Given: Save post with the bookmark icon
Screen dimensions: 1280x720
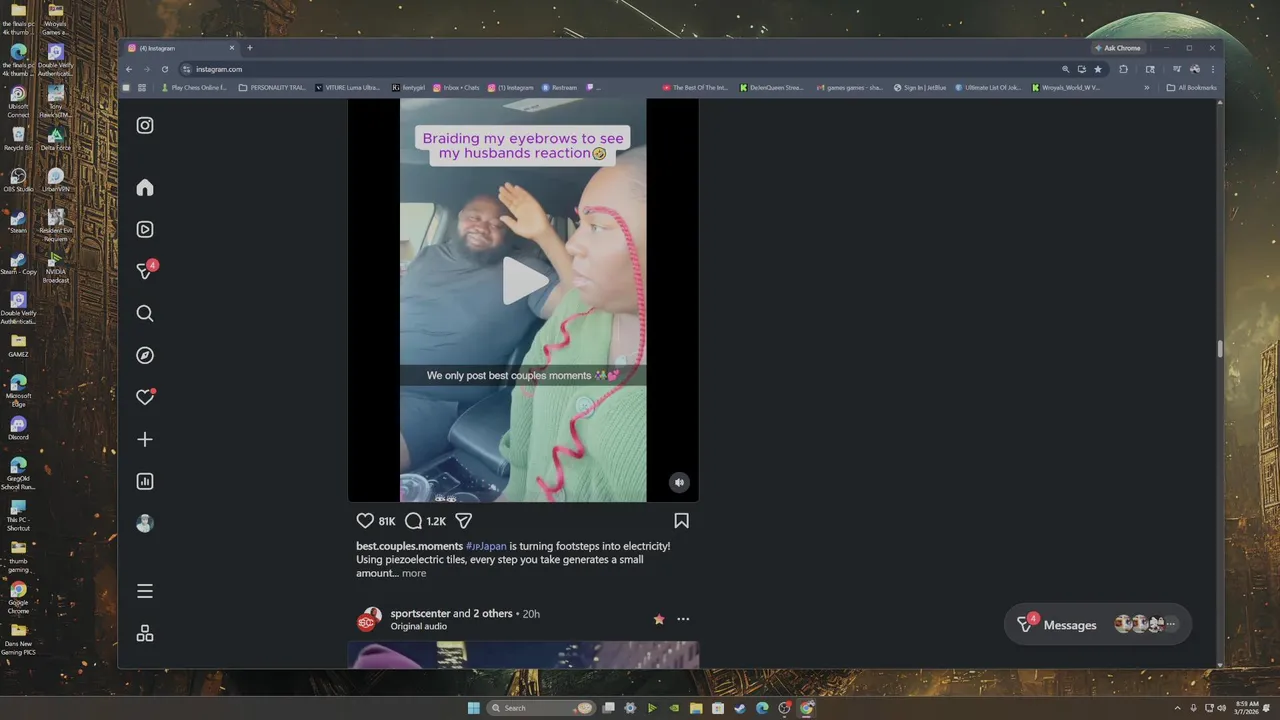Looking at the screenshot, I should tap(681, 521).
